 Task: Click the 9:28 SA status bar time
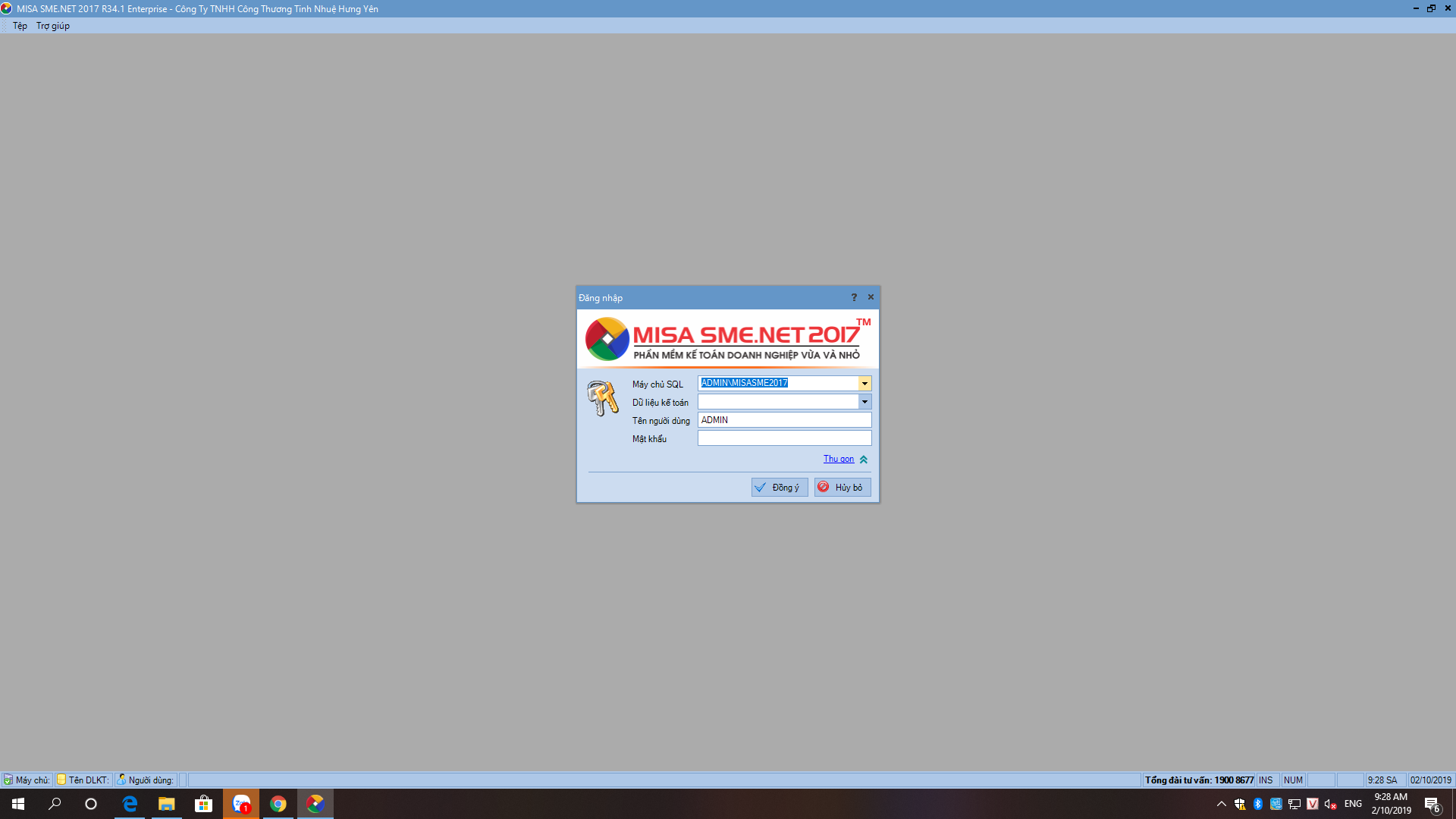pyautogui.click(x=1382, y=780)
